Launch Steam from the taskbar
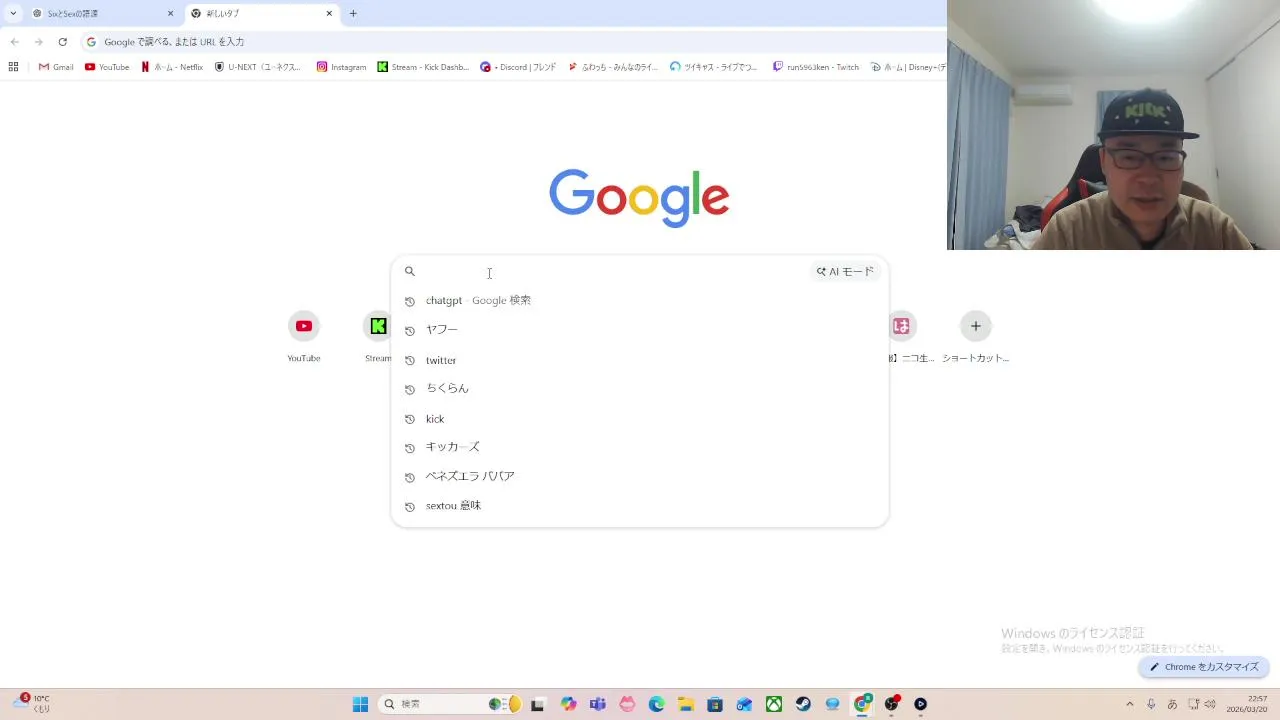This screenshot has height=720, width=1280. click(803, 704)
